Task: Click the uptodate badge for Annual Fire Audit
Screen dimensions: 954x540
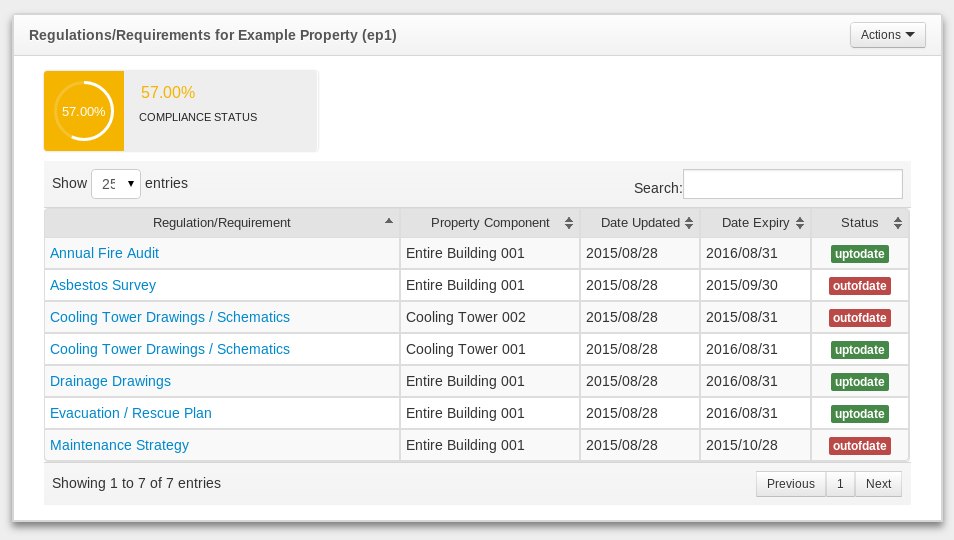Action: click(859, 254)
